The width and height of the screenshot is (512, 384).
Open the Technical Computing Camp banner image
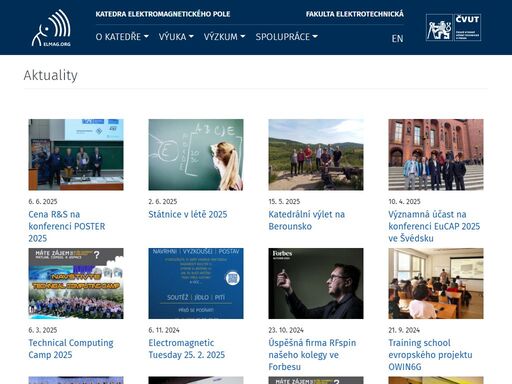[76, 283]
